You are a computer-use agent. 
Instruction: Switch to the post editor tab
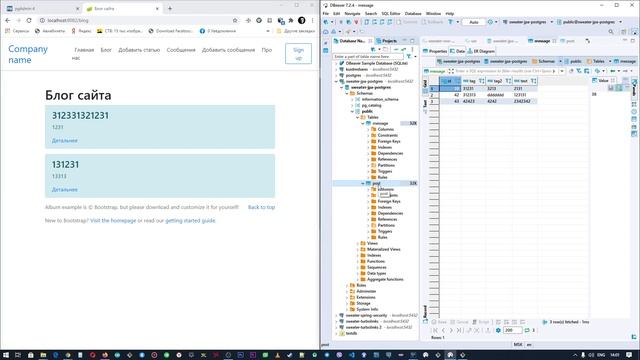coord(567,41)
